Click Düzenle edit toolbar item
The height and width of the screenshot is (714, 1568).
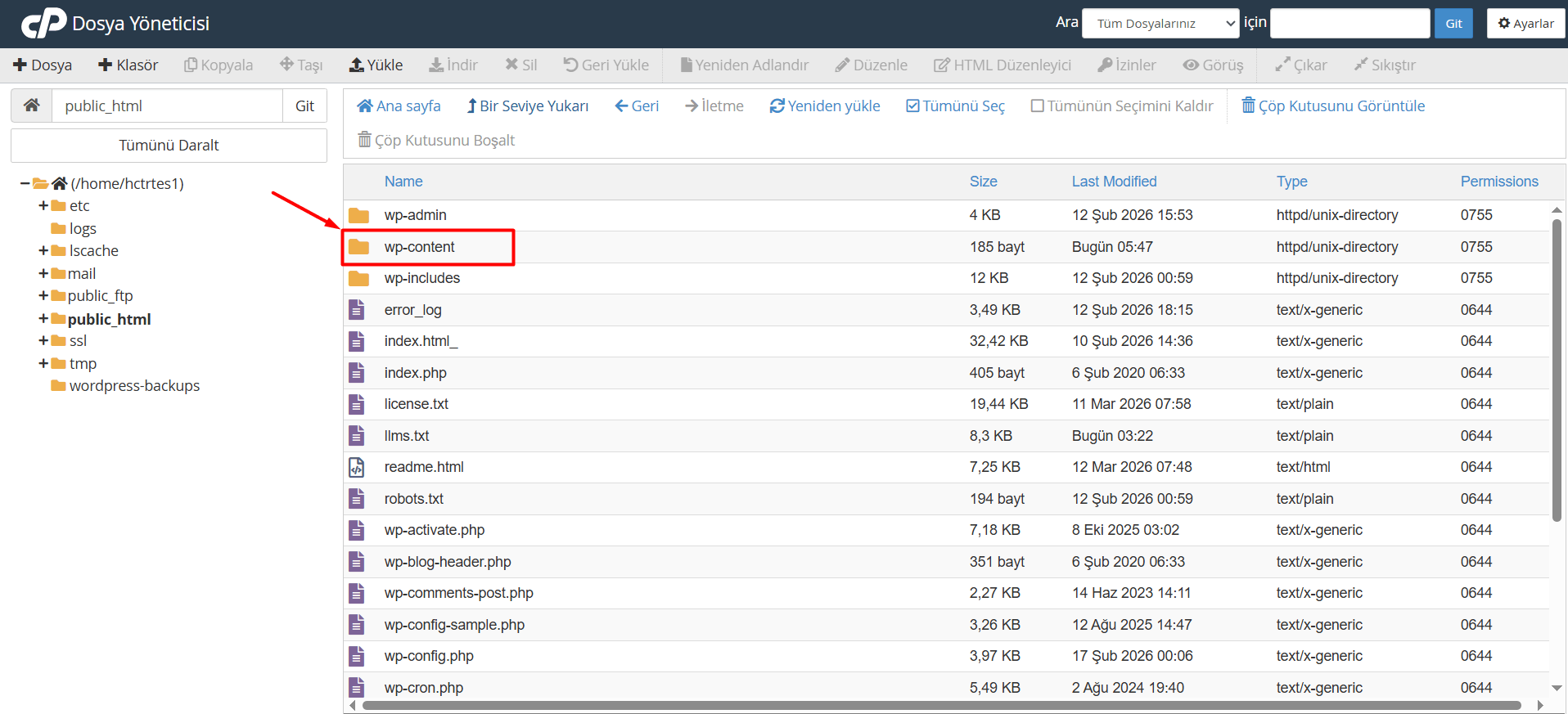(x=872, y=65)
